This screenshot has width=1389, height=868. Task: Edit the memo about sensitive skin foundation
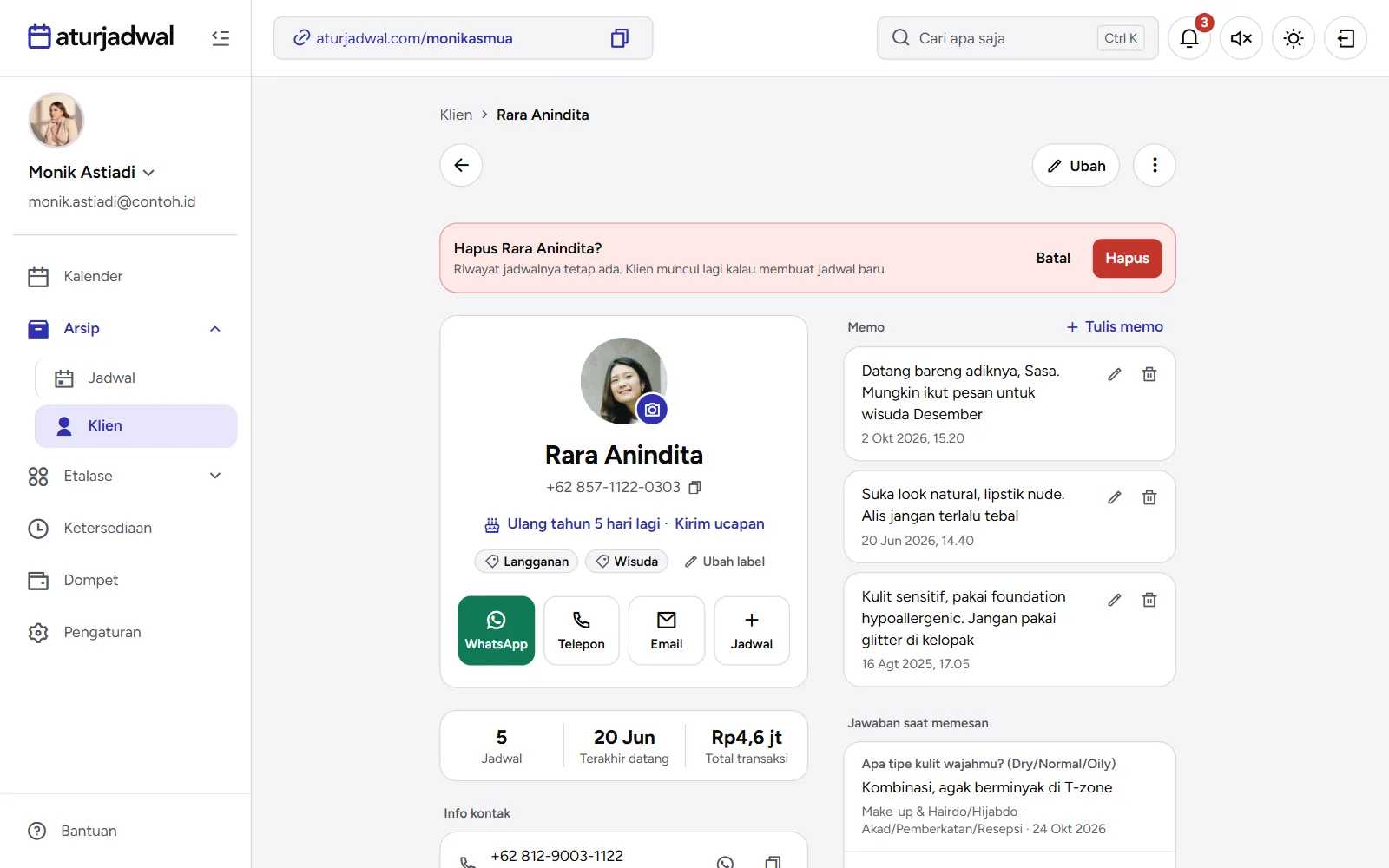[1115, 600]
